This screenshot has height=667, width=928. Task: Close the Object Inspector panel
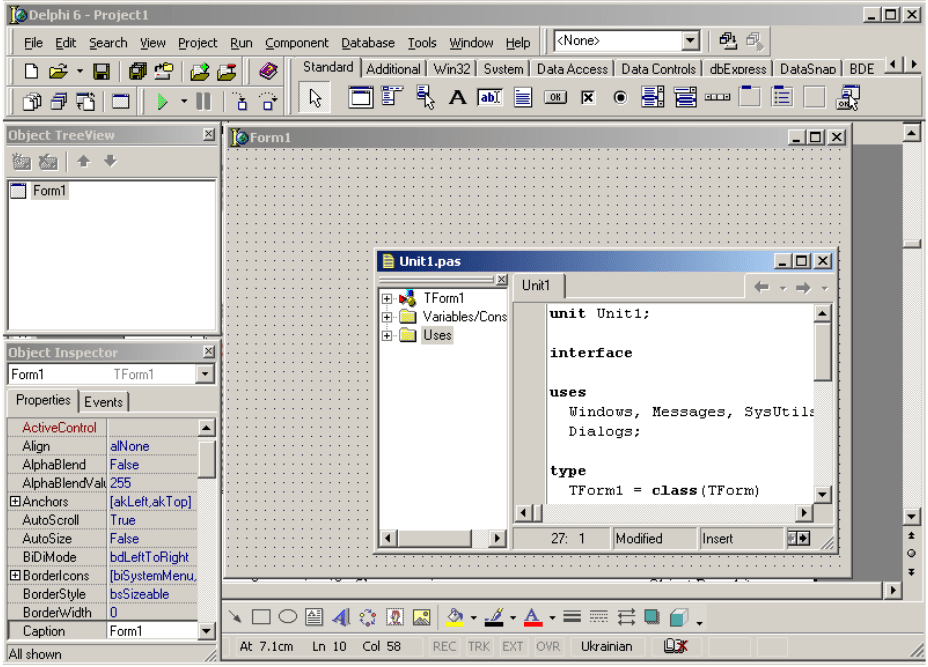pos(209,352)
